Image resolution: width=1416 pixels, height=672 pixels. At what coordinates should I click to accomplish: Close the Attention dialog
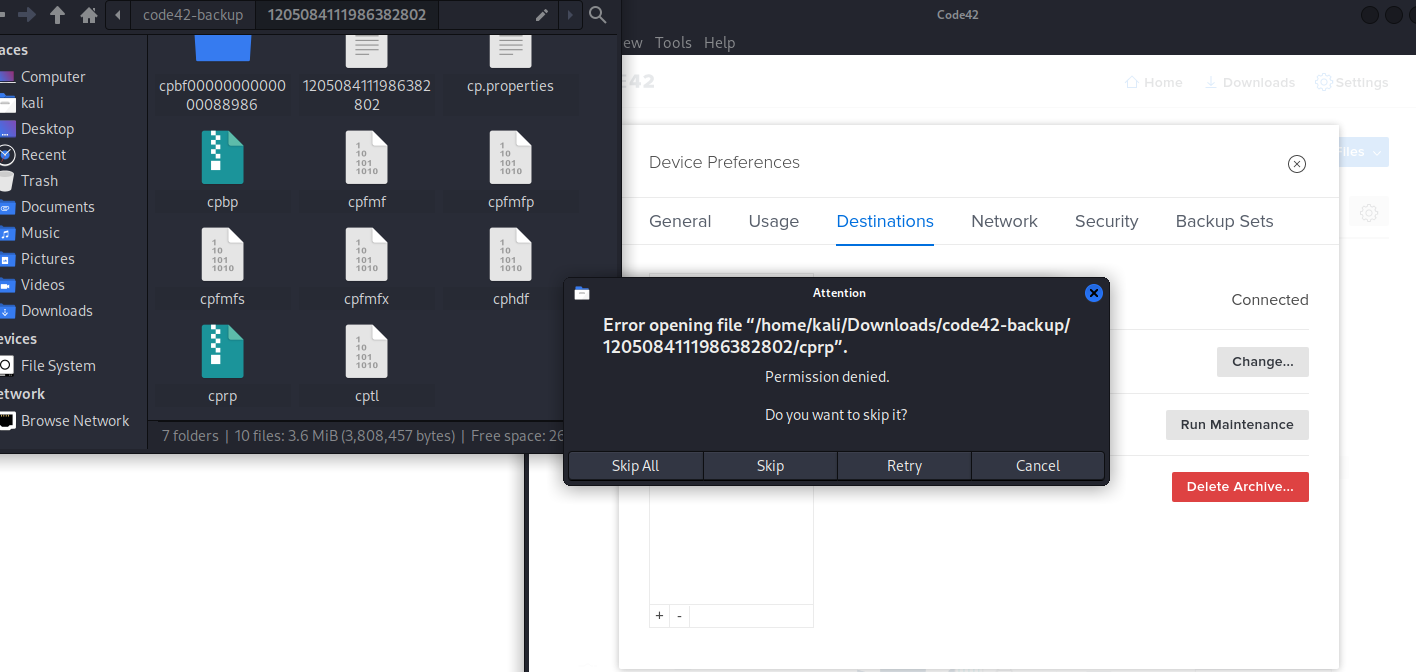(x=1093, y=293)
